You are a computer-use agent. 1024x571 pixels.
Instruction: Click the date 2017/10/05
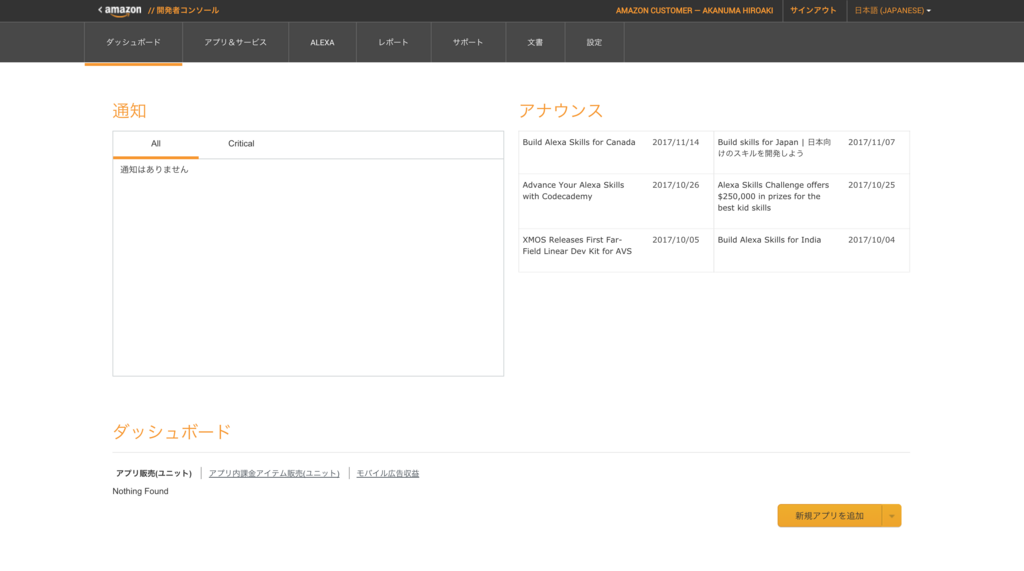[675, 240]
